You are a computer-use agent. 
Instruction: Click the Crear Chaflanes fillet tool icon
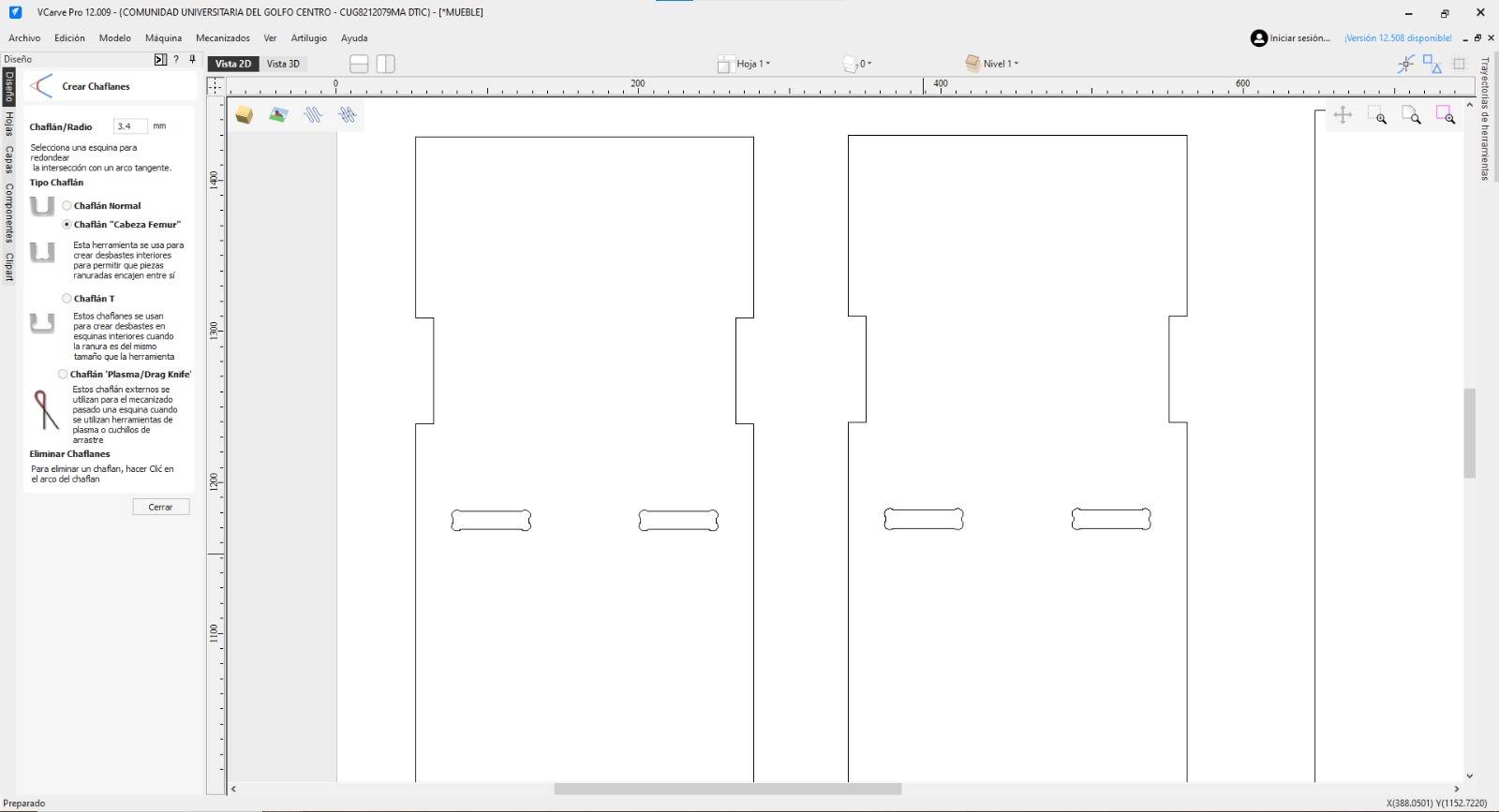pos(40,86)
